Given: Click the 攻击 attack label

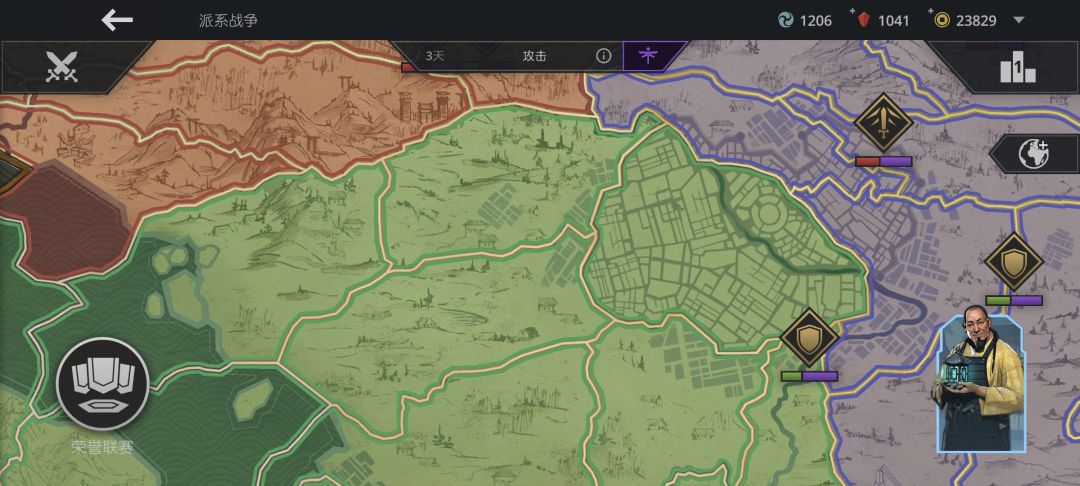Looking at the screenshot, I should (x=534, y=56).
